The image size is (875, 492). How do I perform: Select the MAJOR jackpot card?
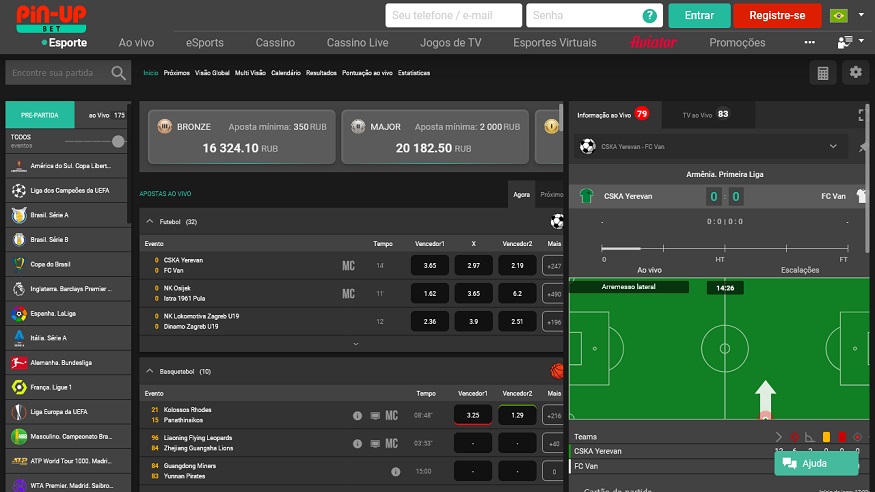[x=435, y=137]
